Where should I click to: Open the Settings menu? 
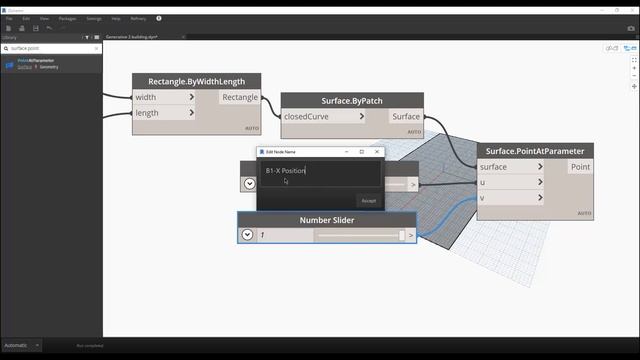click(x=94, y=19)
